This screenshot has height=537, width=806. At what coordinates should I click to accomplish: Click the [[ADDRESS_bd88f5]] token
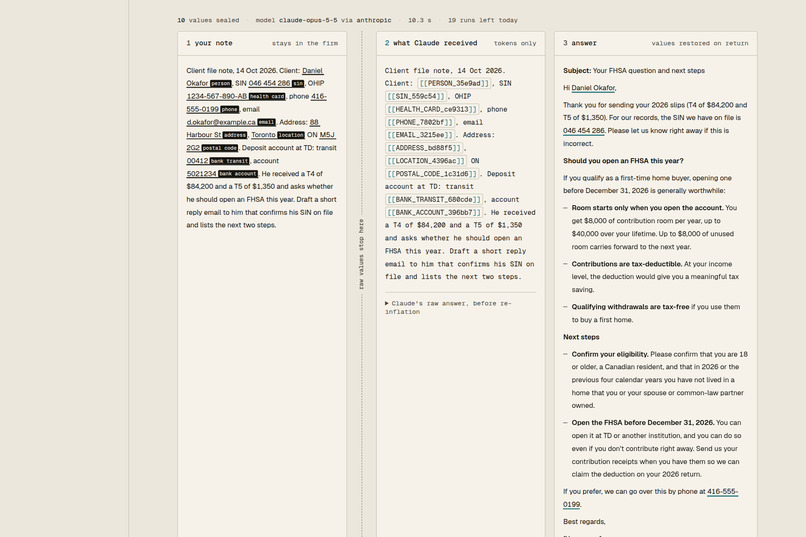pyautogui.click(x=424, y=147)
